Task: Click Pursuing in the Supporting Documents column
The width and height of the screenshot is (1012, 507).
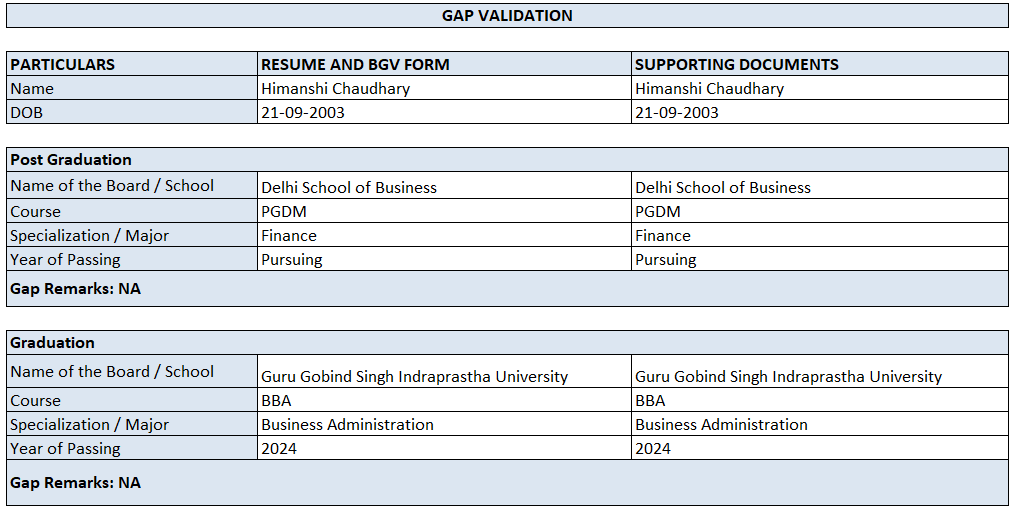Action: point(666,260)
